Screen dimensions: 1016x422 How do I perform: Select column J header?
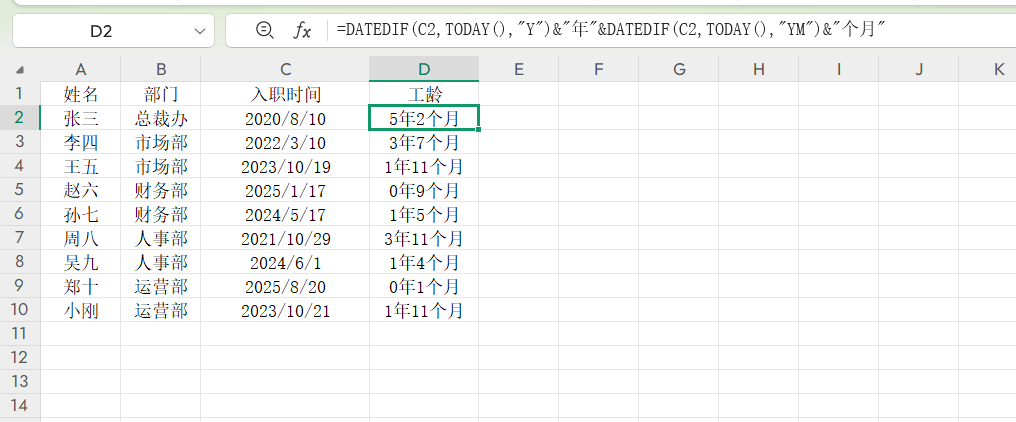919,69
